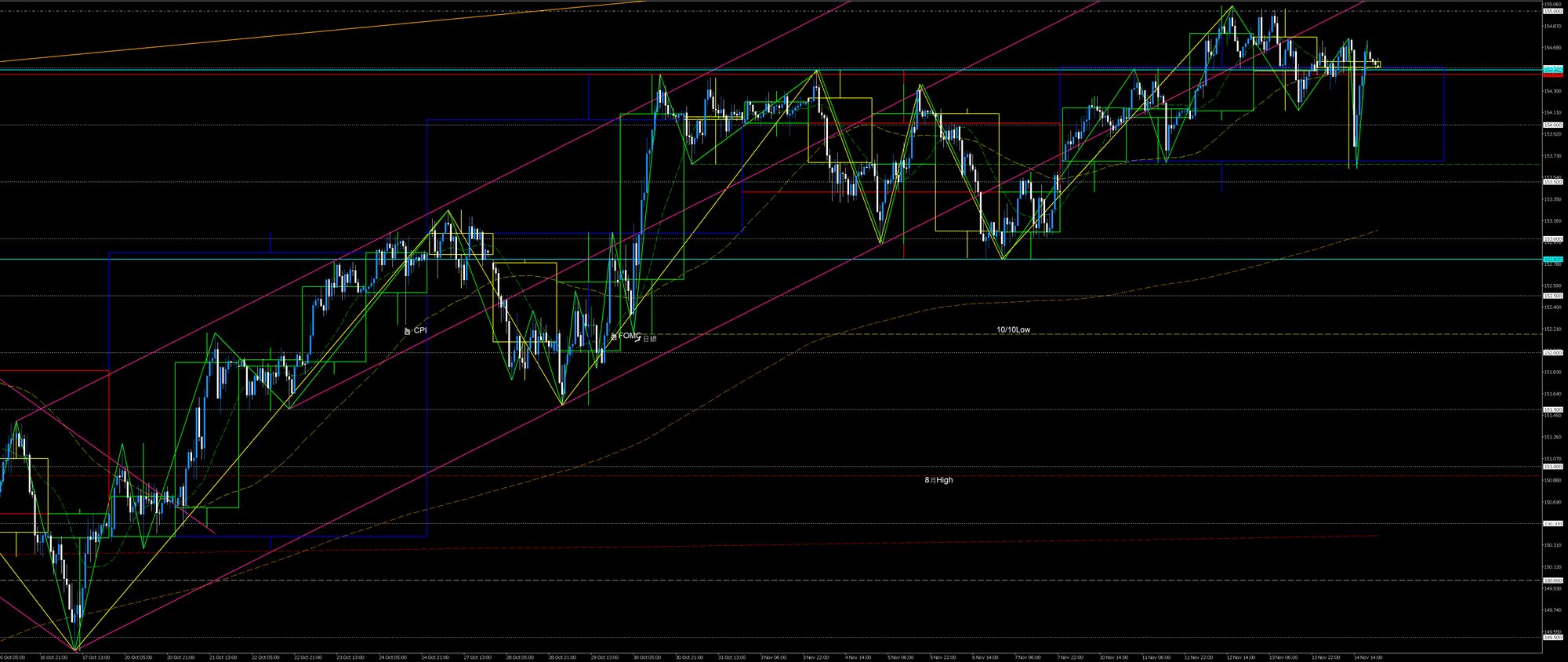This screenshot has width=1568, height=662.
Task: Click the CPI event marker icon
Action: [407, 331]
